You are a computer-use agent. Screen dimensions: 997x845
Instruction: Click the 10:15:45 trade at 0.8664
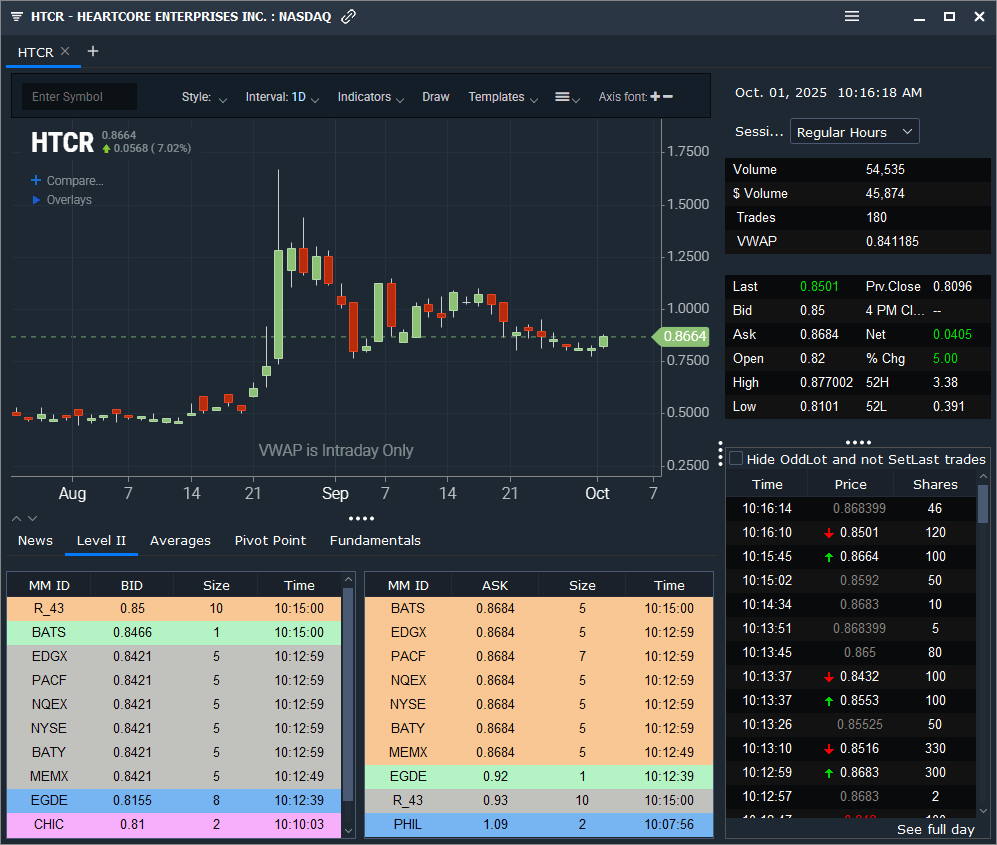pyautogui.click(x=851, y=557)
